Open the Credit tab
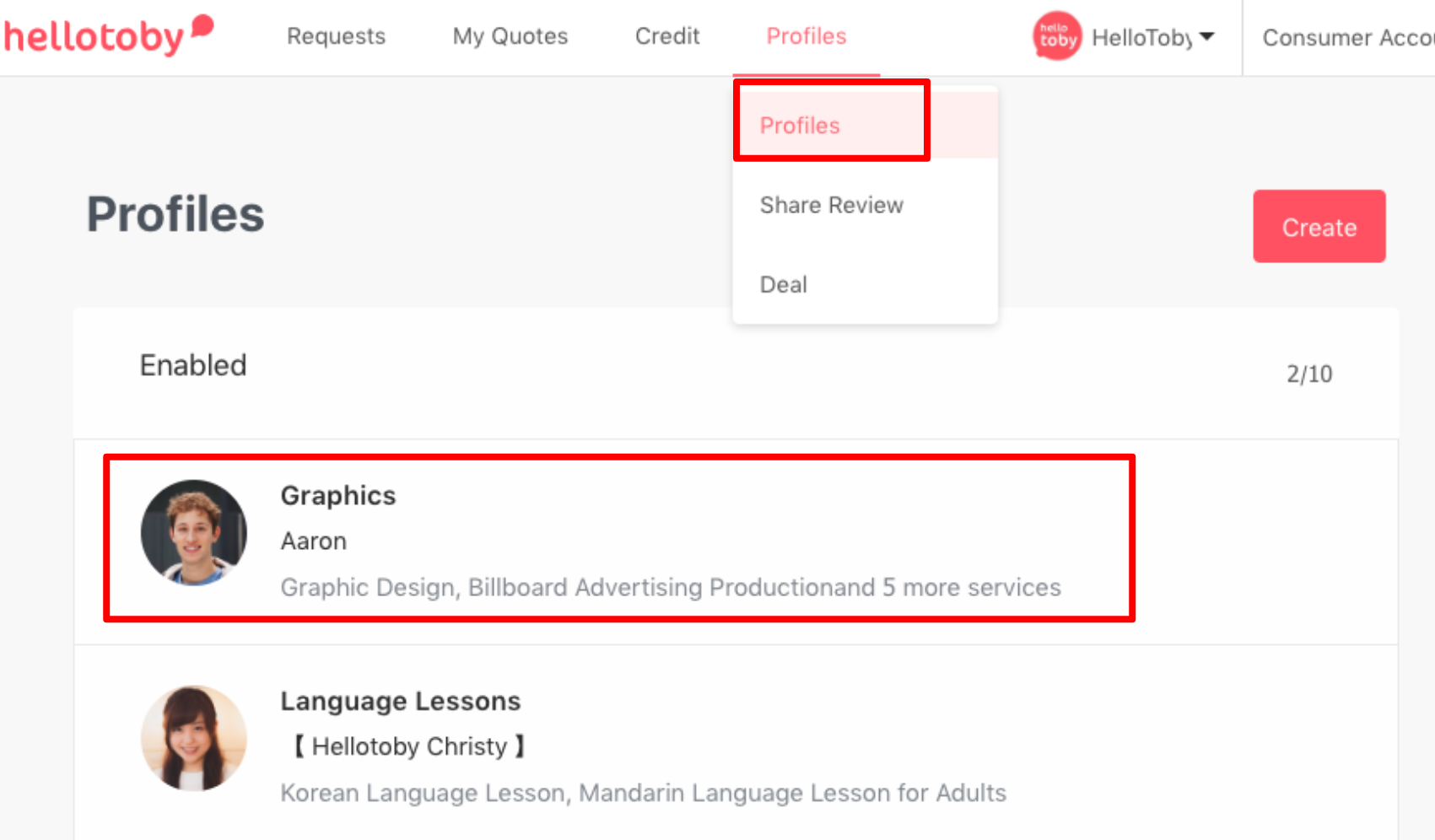The height and width of the screenshot is (840, 1435). (x=667, y=36)
